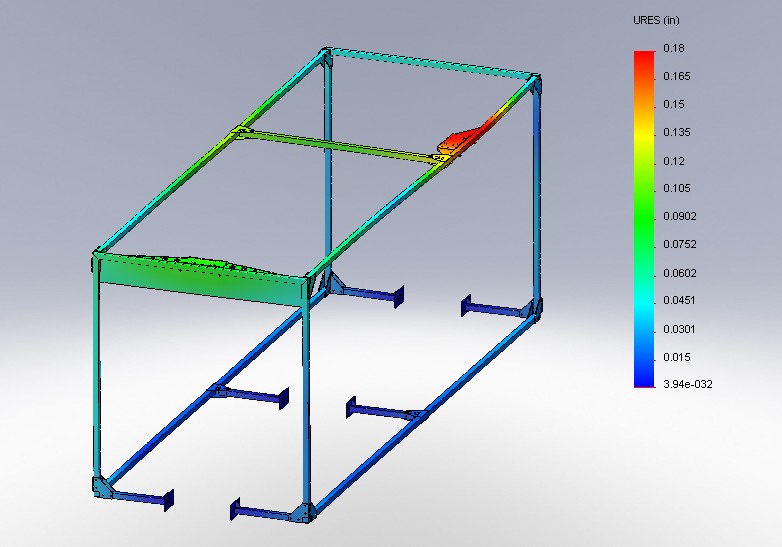The image size is (782, 547).
Task: Select the 0.0752 legend value
Action: coord(679,244)
